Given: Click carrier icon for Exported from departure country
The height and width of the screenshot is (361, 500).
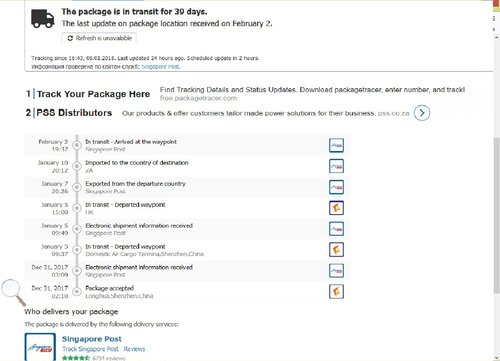Looking at the screenshot, I should [x=336, y=187].
